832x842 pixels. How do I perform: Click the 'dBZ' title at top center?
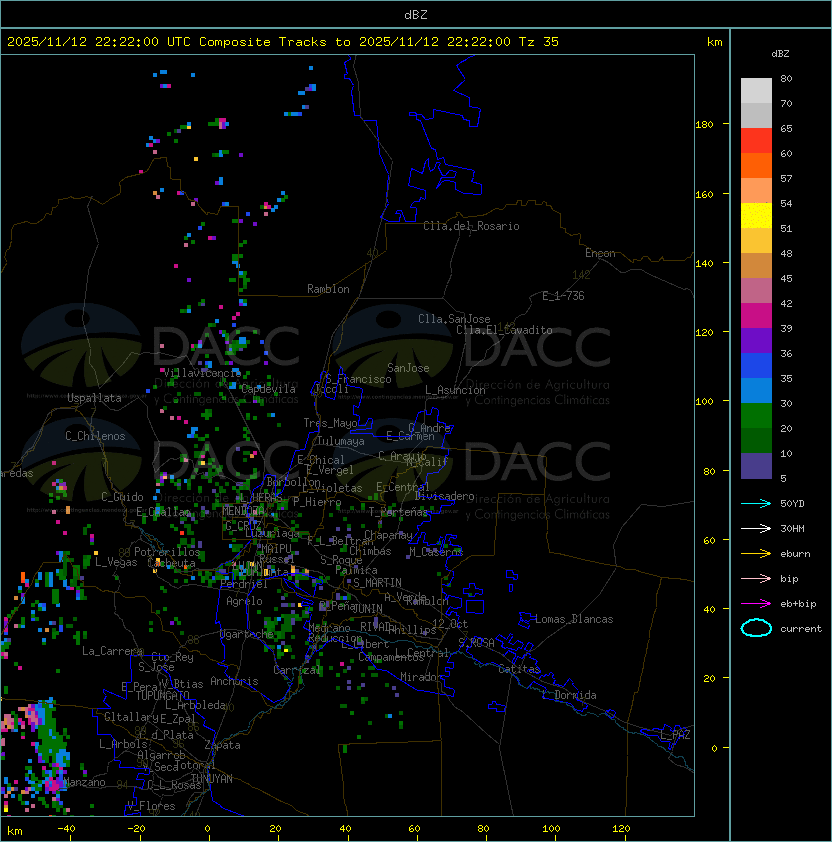[416, 14]
